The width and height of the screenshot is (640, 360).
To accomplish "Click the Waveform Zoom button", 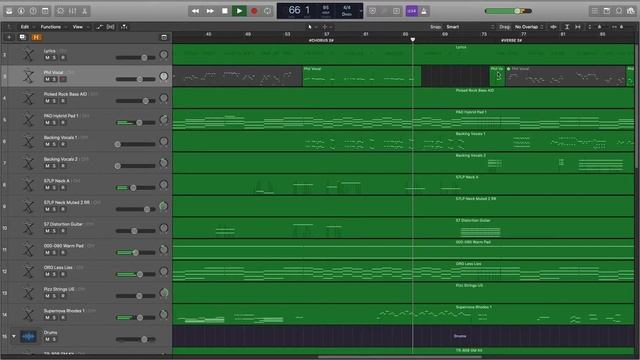I will [553, 27].
